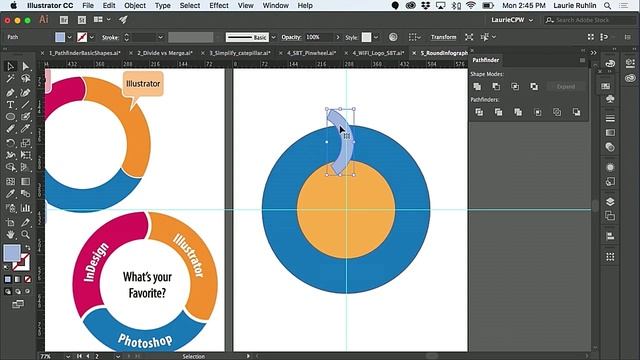Pick the Eyedropper tool
The width and height of the screenshot is (640, 360).
(11, 193)
